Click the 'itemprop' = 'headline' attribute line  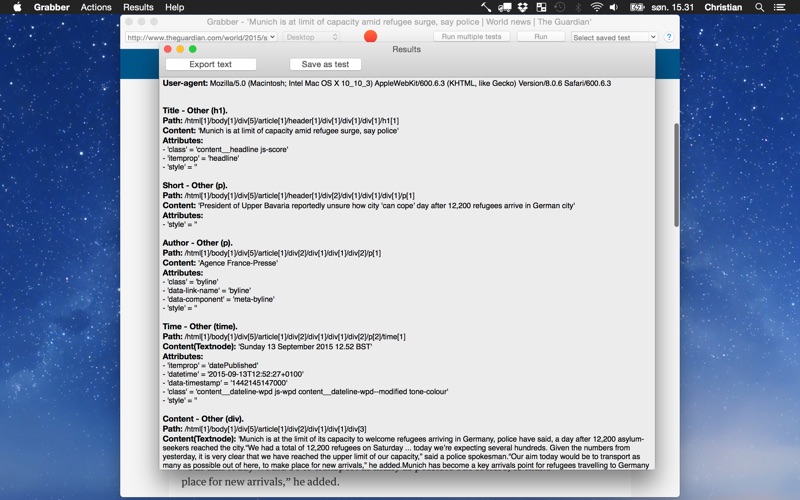[201, 158]
